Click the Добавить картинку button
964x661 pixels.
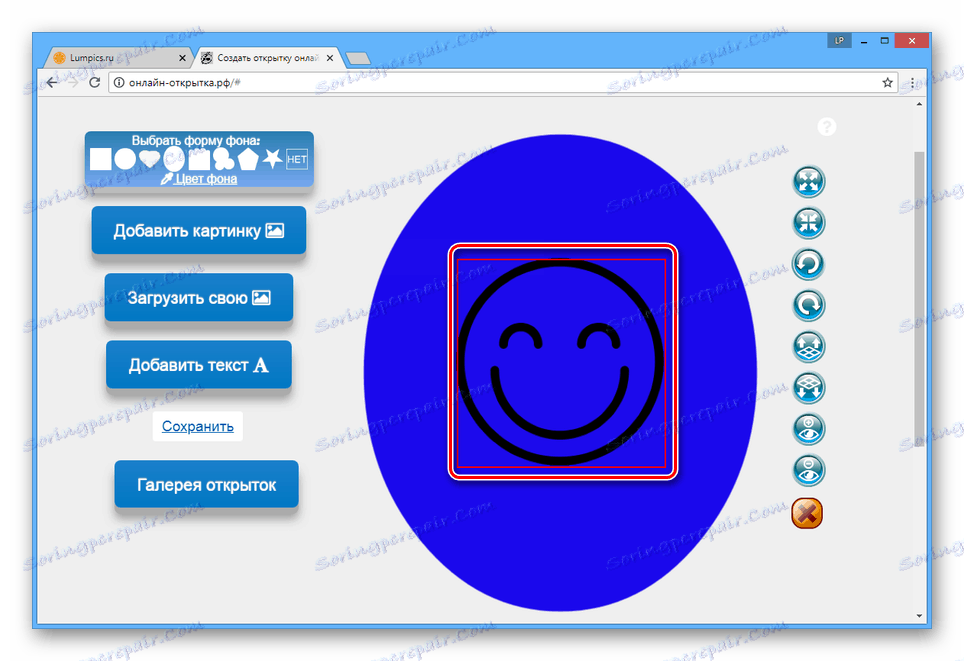click(199, 231)
